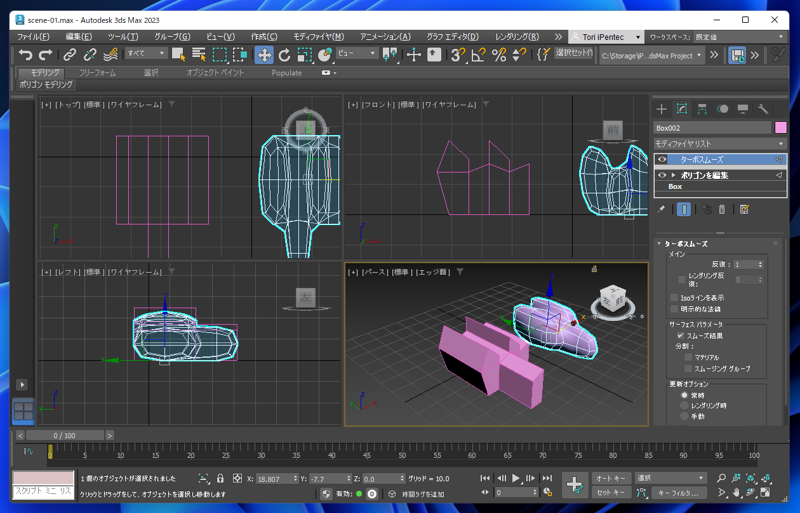This screenshot has width=800, height=513.
Task: Activate the Bind to Space Warp tool
Action: 110,55
